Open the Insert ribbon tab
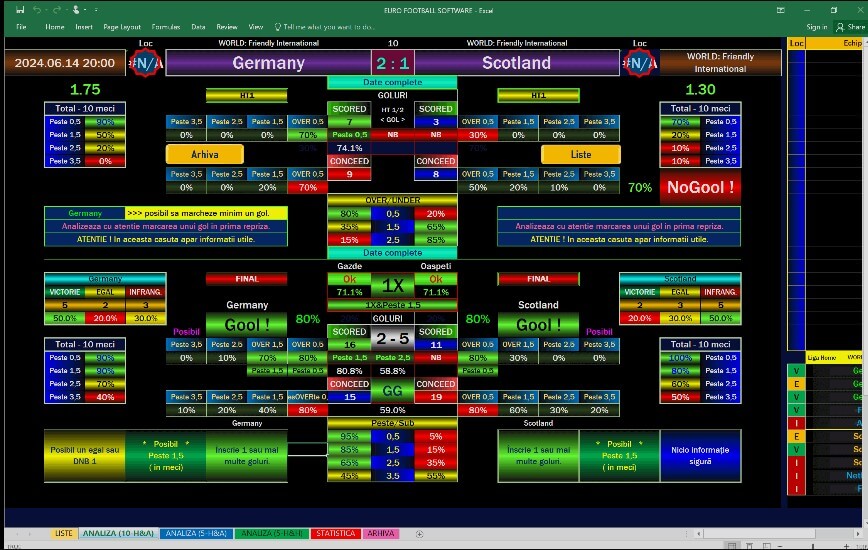This screenshot has height=550, width=868. 84,27
